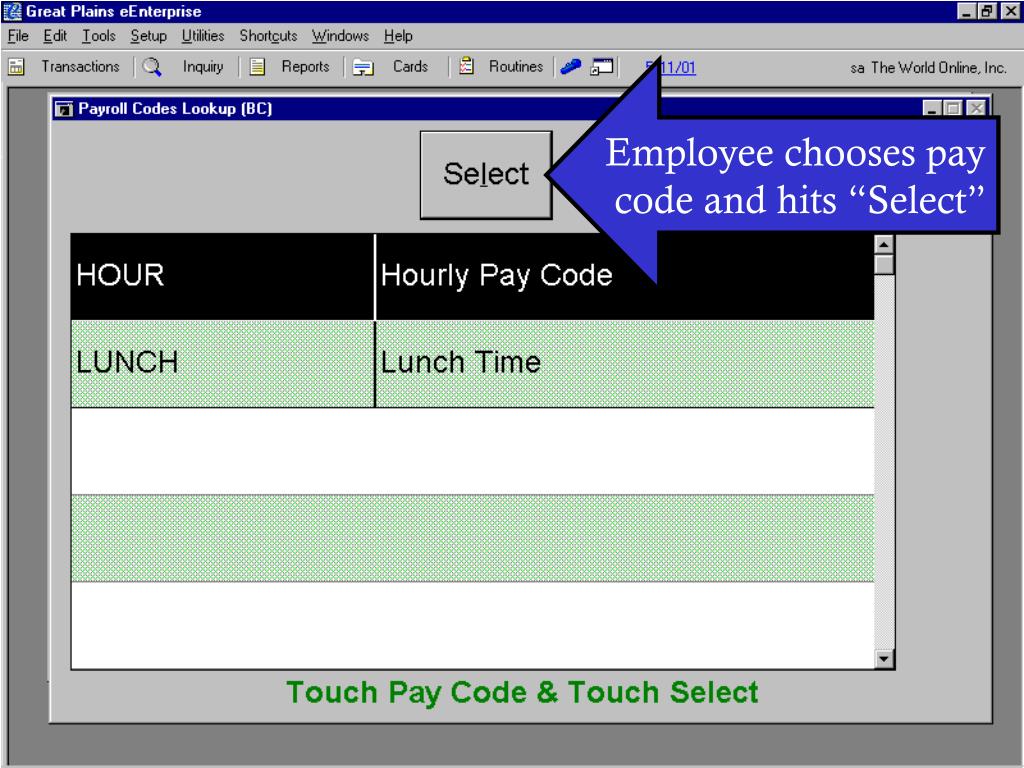1024x768 pixels.
Task: Open the Routines toolbar menu
Action: click(516, 67)
